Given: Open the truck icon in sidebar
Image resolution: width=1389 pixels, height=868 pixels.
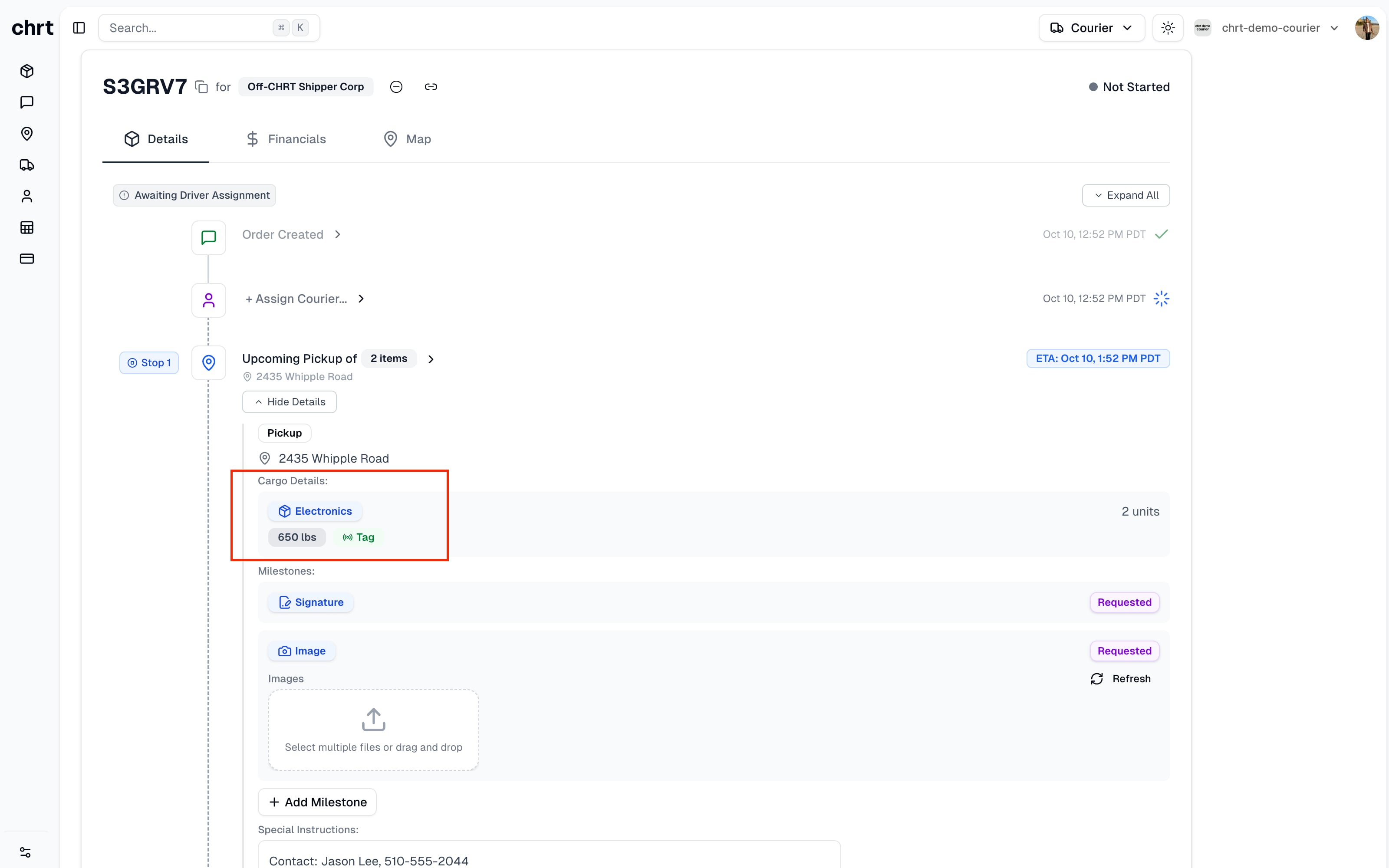Looking at the screenshot, I should [27, 165].
